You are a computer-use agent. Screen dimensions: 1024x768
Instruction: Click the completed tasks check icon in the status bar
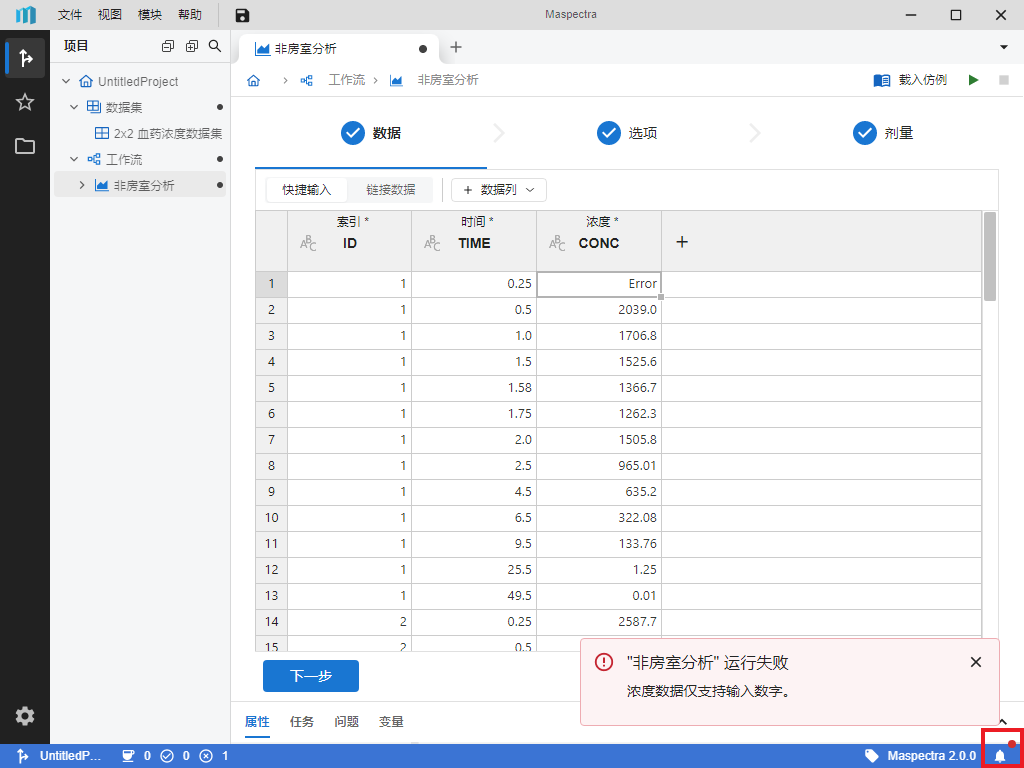(x=167, y=756)
